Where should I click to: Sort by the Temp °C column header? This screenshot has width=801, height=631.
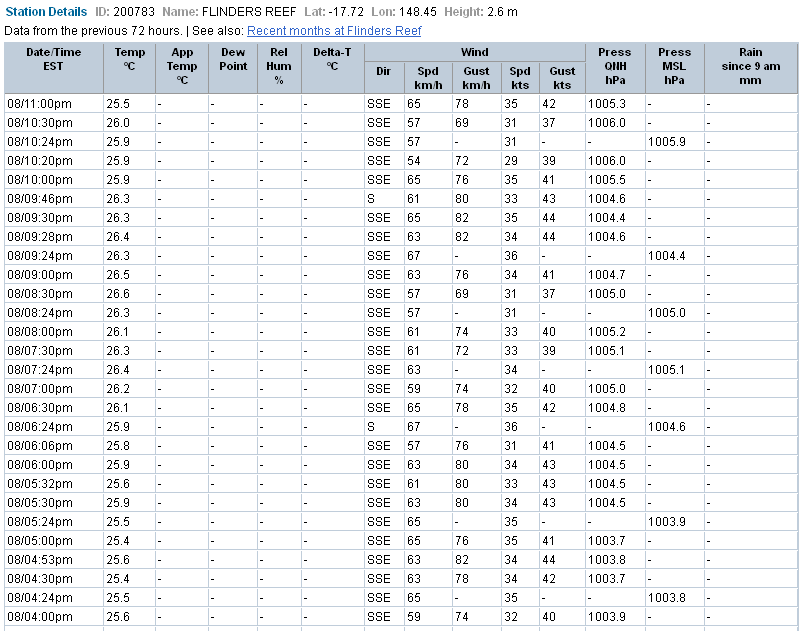coord(130,67)
